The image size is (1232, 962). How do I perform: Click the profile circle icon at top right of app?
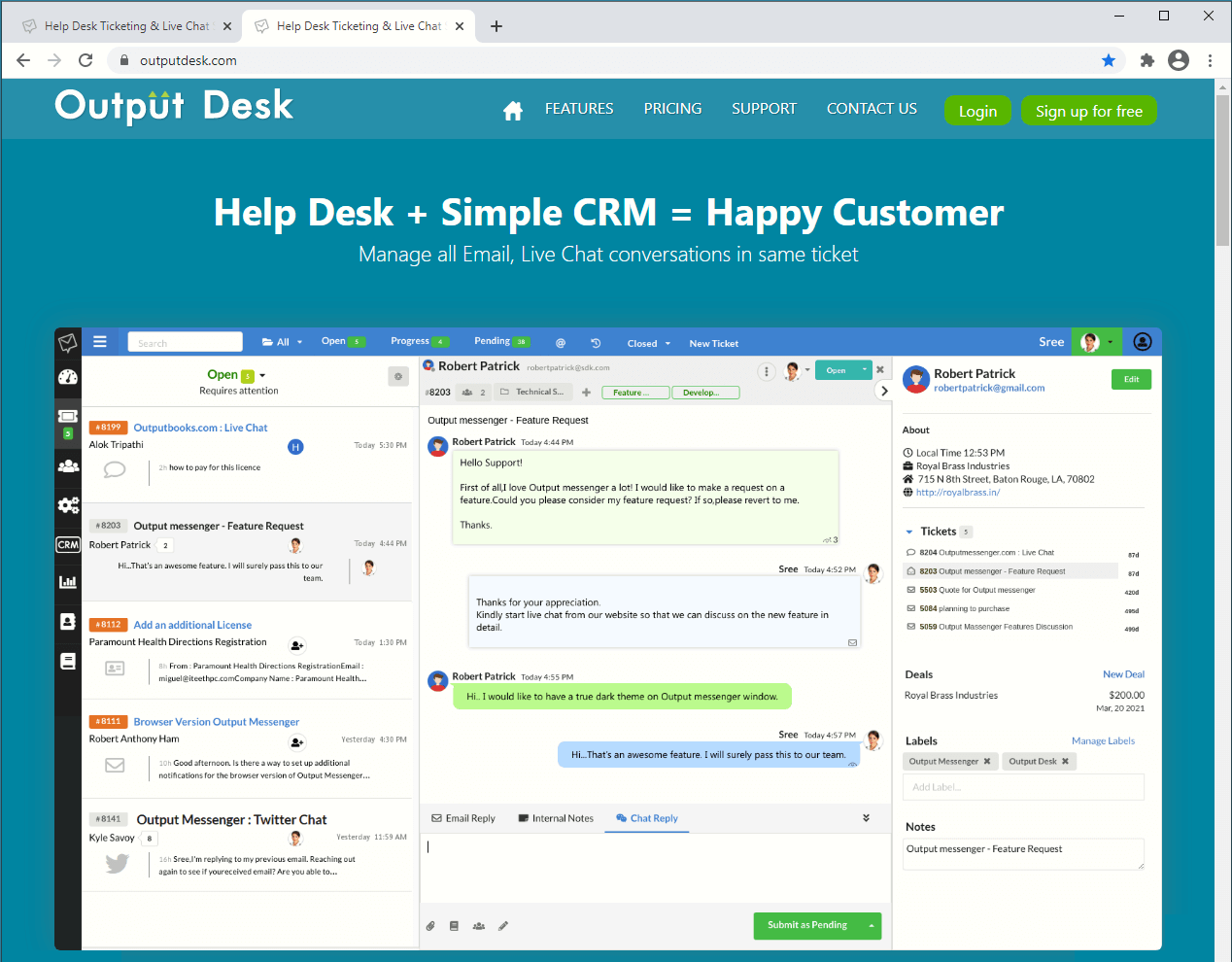click(x=1143, y=341)
